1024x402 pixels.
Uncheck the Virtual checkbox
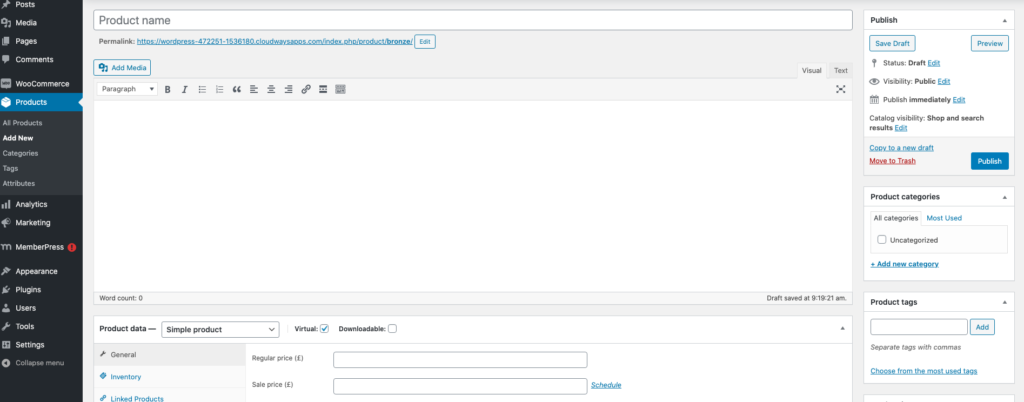[324, 329]
